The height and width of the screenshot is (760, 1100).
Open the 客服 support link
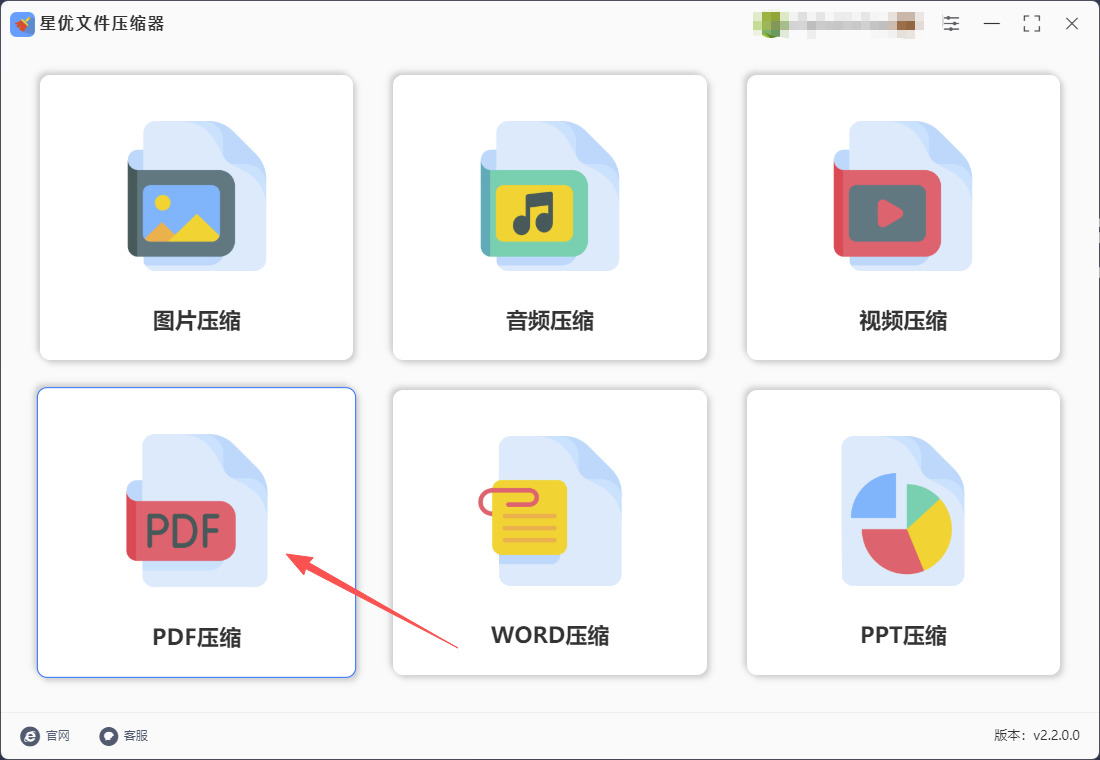pyautogui.click(x=123, y=735)
